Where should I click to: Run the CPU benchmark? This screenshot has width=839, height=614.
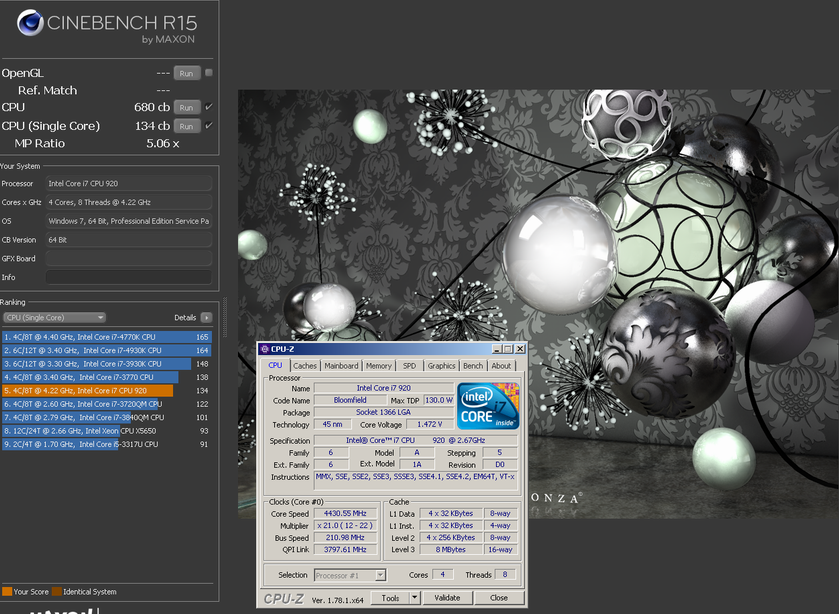(x=186, y=108)
